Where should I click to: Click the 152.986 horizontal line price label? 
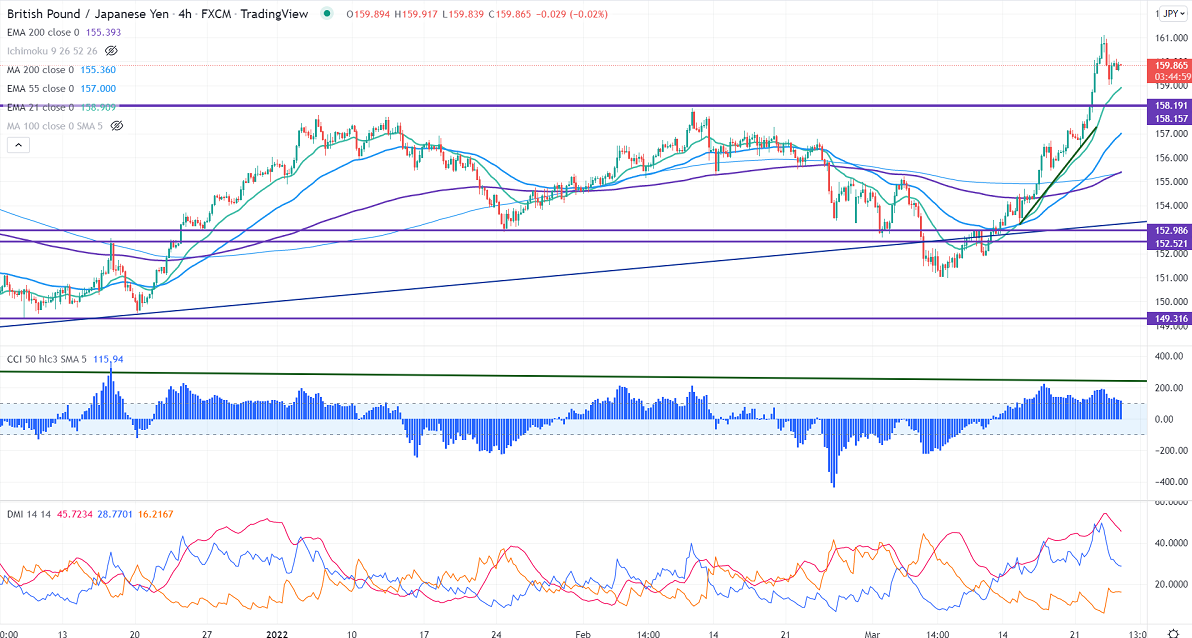click(1171, 230)
